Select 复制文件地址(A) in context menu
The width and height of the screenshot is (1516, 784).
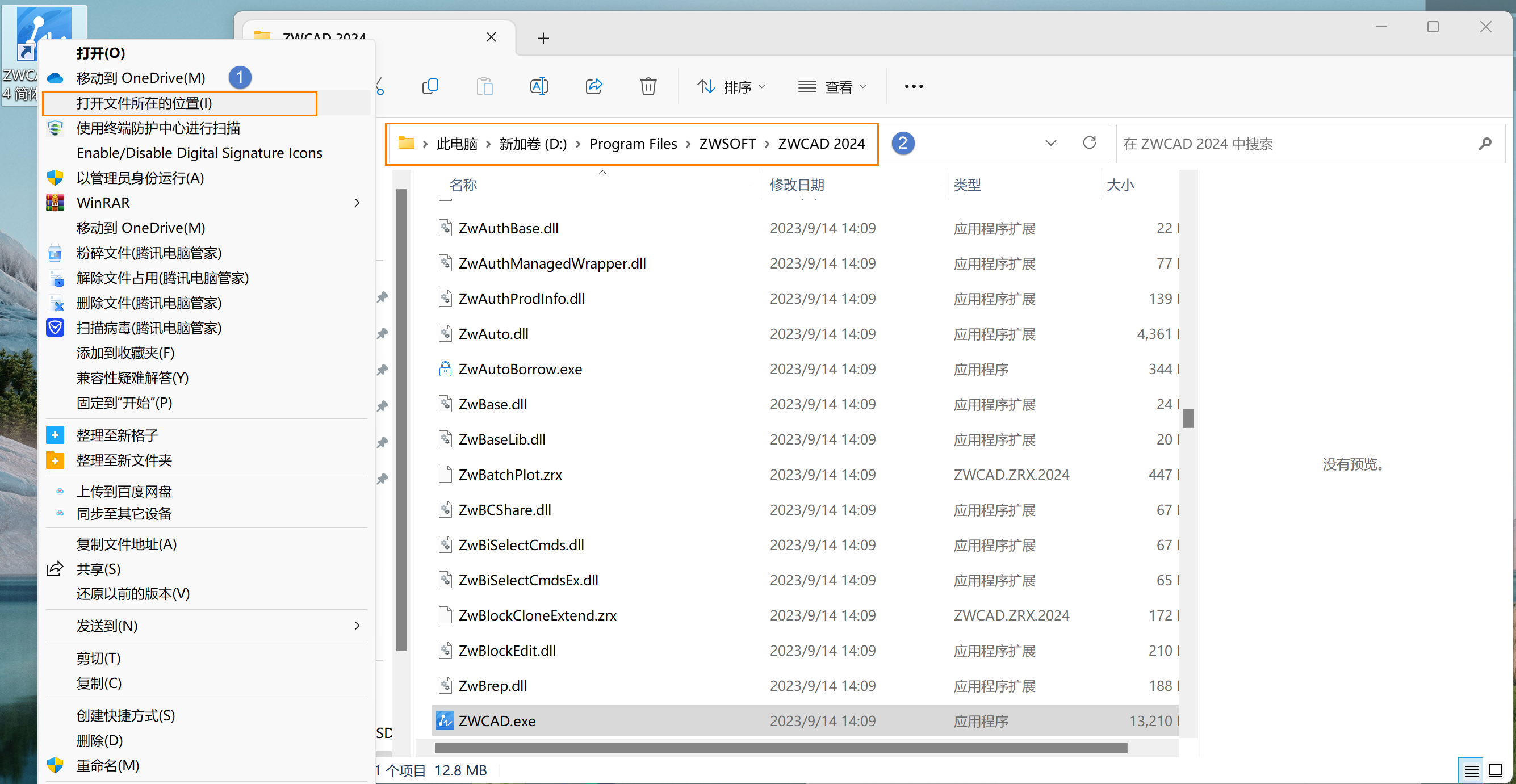pos(206,544)
